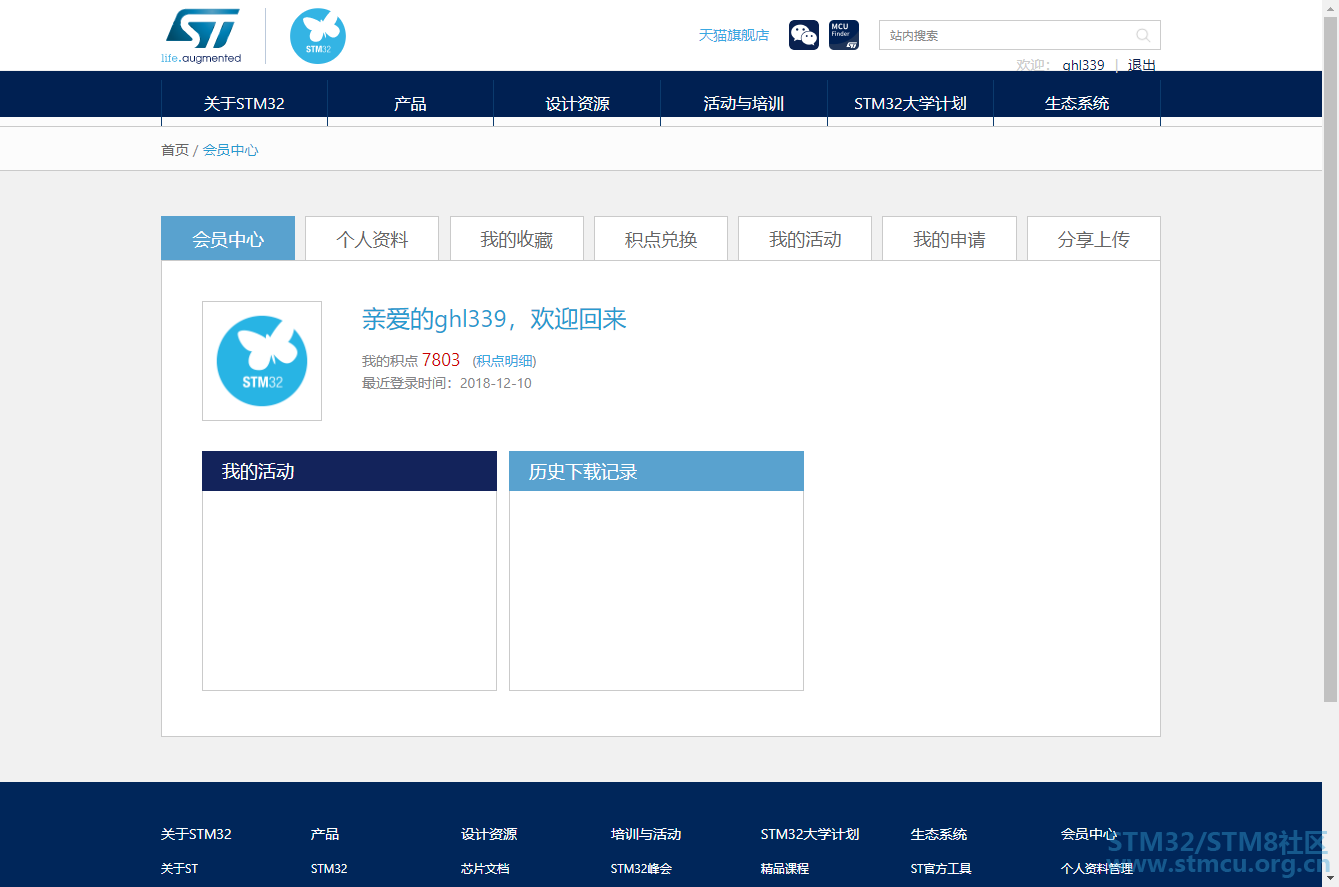Click the ghl339 username link in header
Image resolution: width=1339 pixels, height=887 pixels.
click(x=1083, y=65)
